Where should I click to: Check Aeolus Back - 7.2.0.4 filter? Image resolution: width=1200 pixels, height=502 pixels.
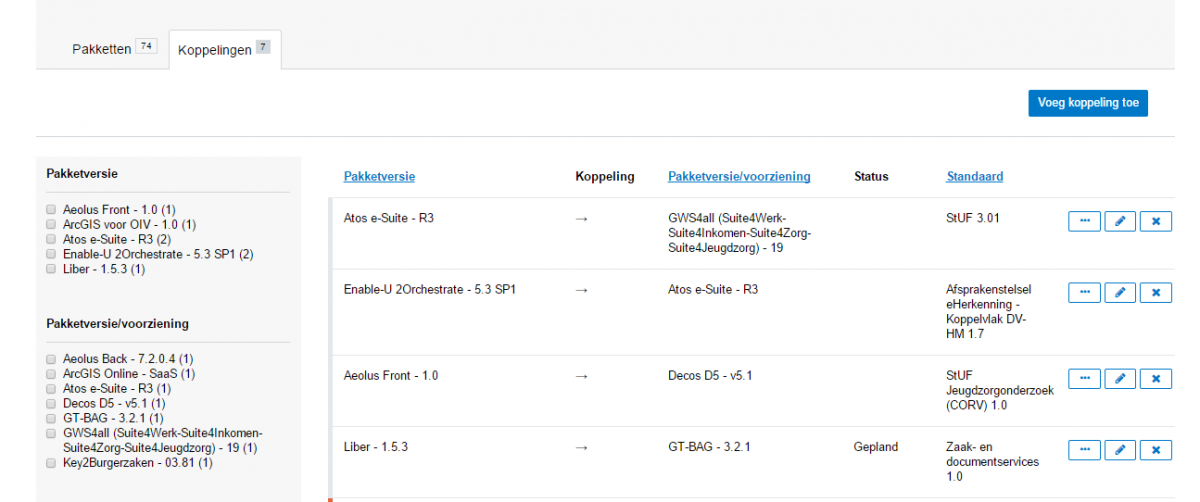coord(51,359)
